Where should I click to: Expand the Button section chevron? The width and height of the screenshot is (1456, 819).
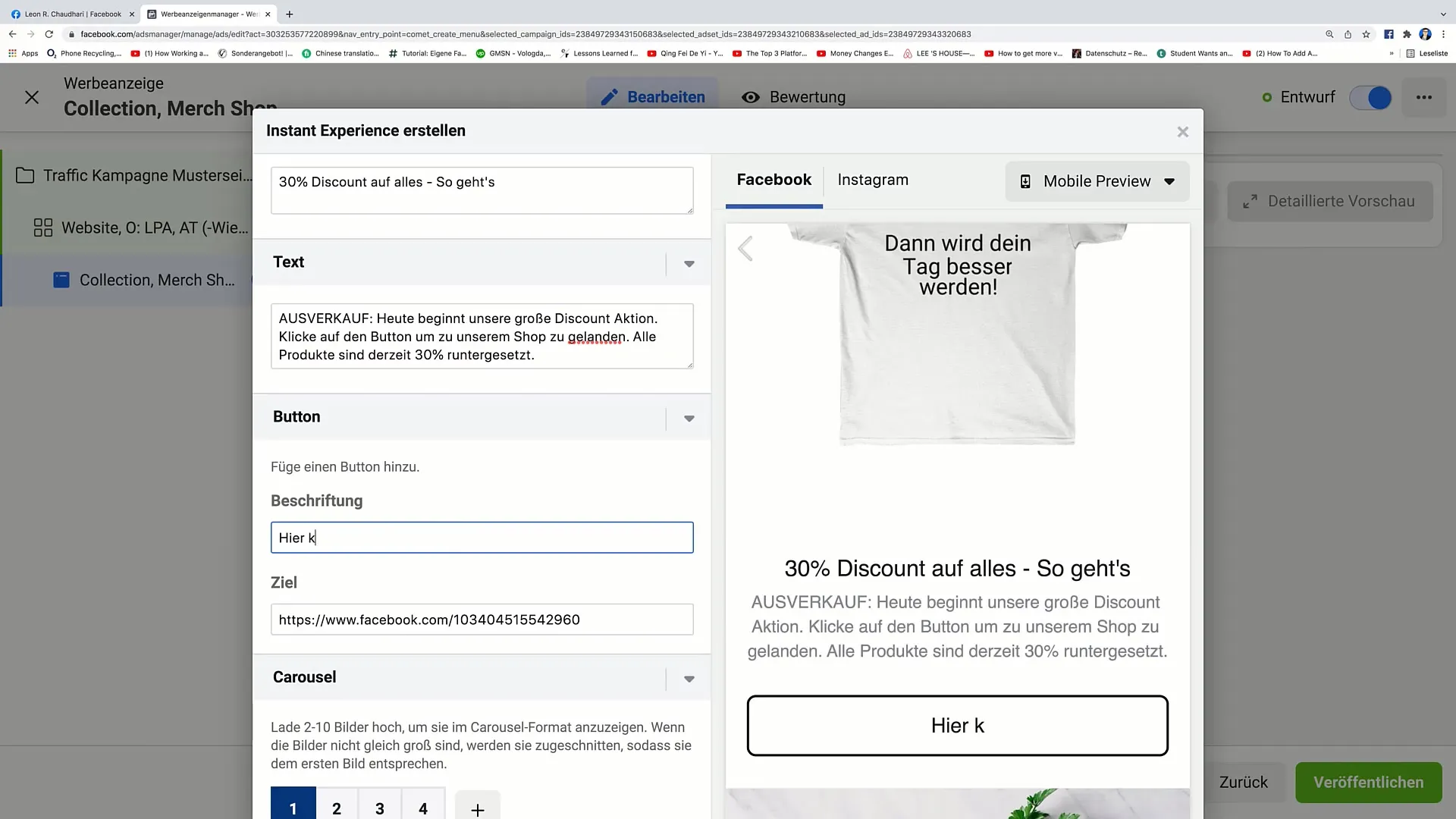tap(689, 418)
